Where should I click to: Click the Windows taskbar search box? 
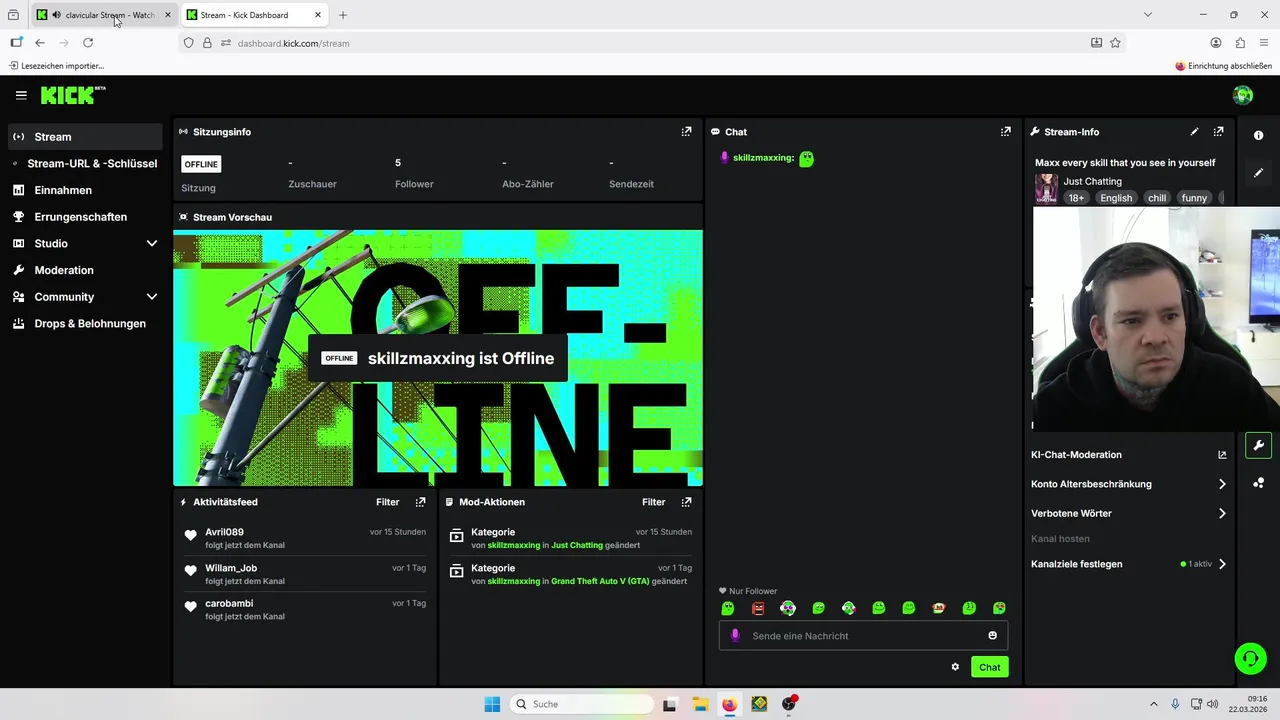pyautogui.click(x=580, y=704)
